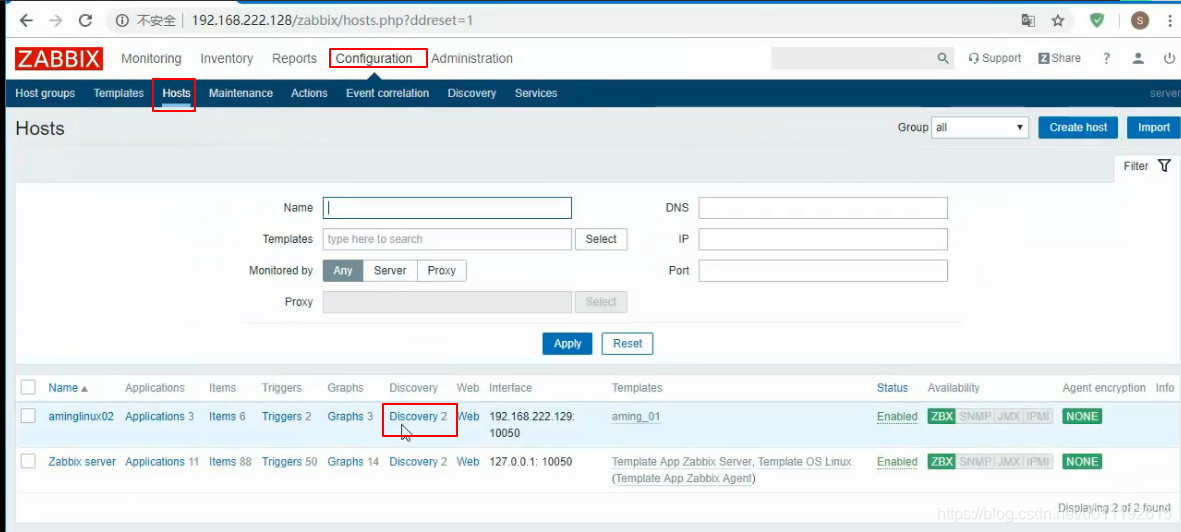Open the user profile icon
This screenshot has width=1181, height=532.
[x=1139, y=58]
